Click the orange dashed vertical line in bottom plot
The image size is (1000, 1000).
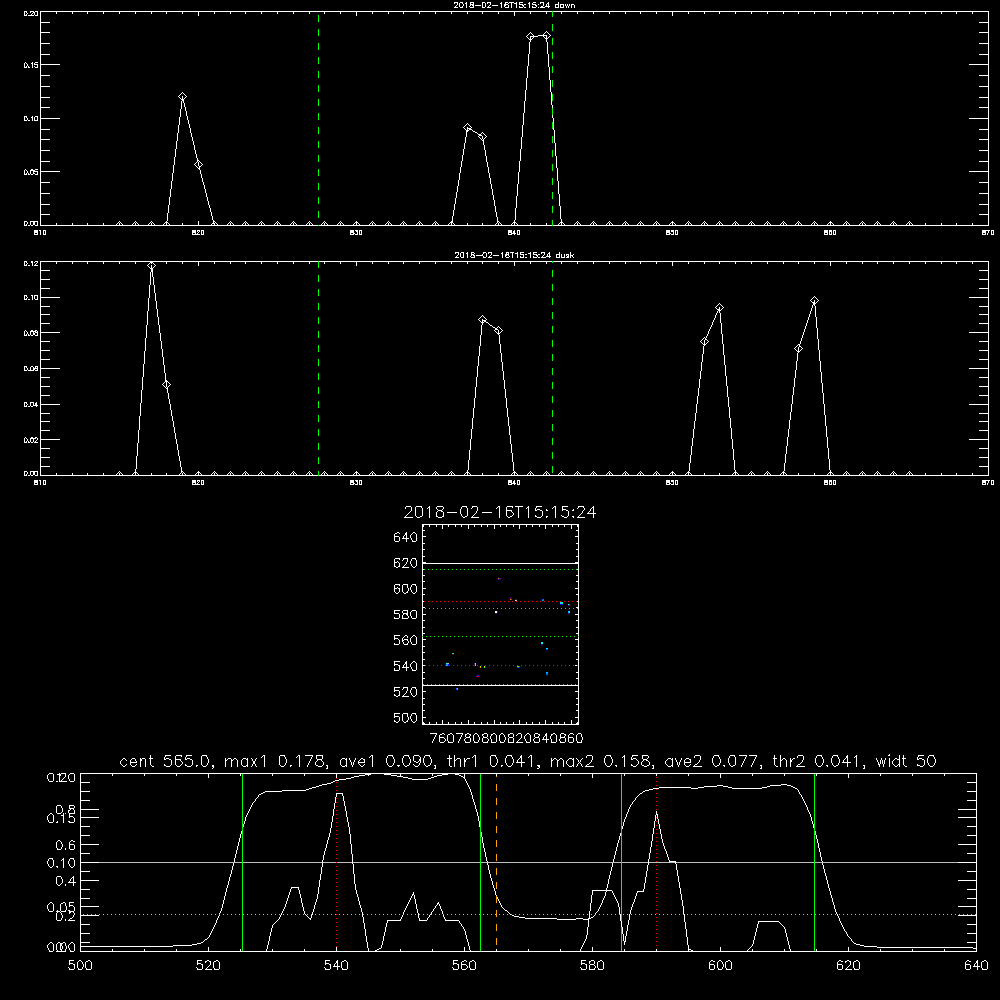coord(496,862)
